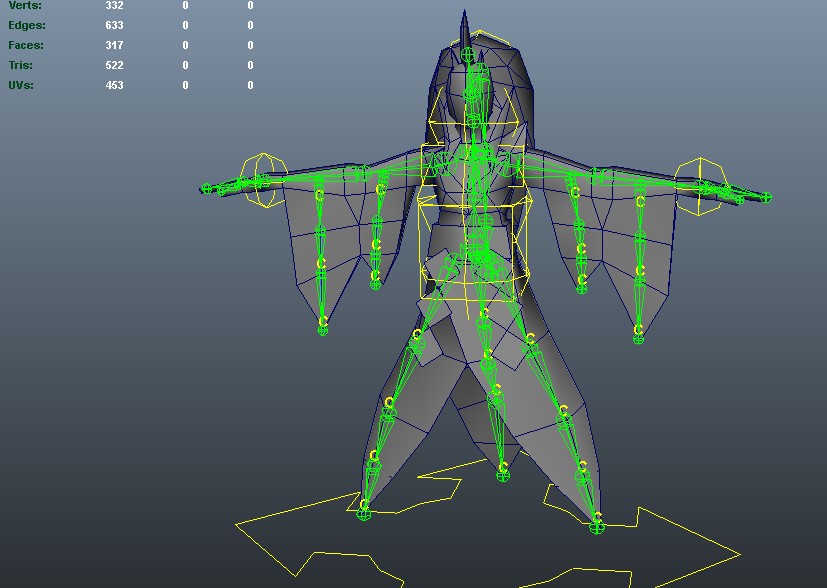This screenshot has width=827, height=588.
Task: Click the face count value 317
Action: coord(114,45)
